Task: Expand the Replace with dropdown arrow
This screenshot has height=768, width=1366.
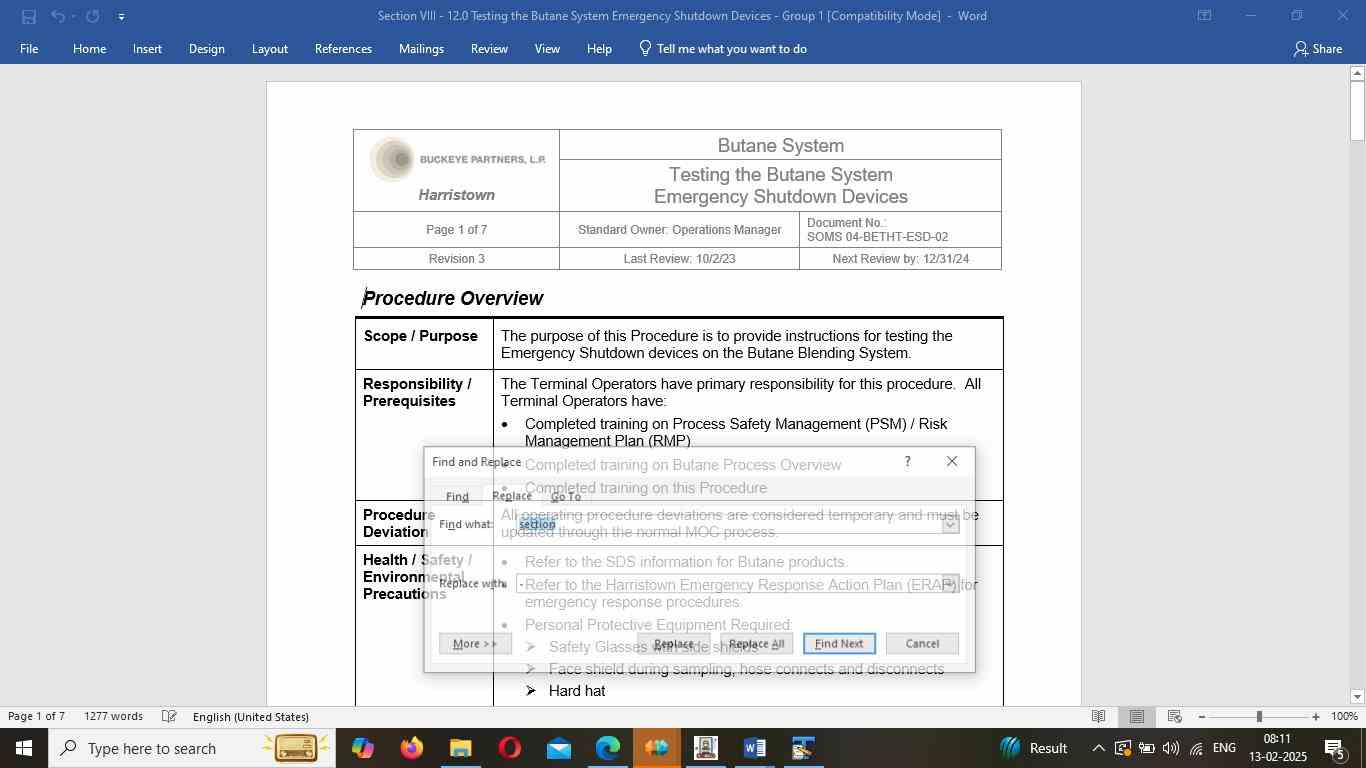Action: (950, 584)
